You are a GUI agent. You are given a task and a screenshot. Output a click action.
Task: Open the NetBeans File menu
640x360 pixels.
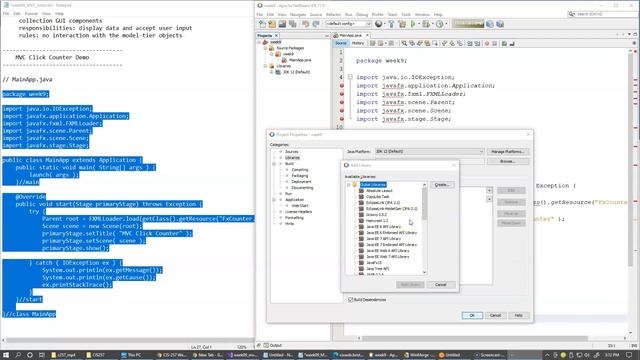pos(260,14)
